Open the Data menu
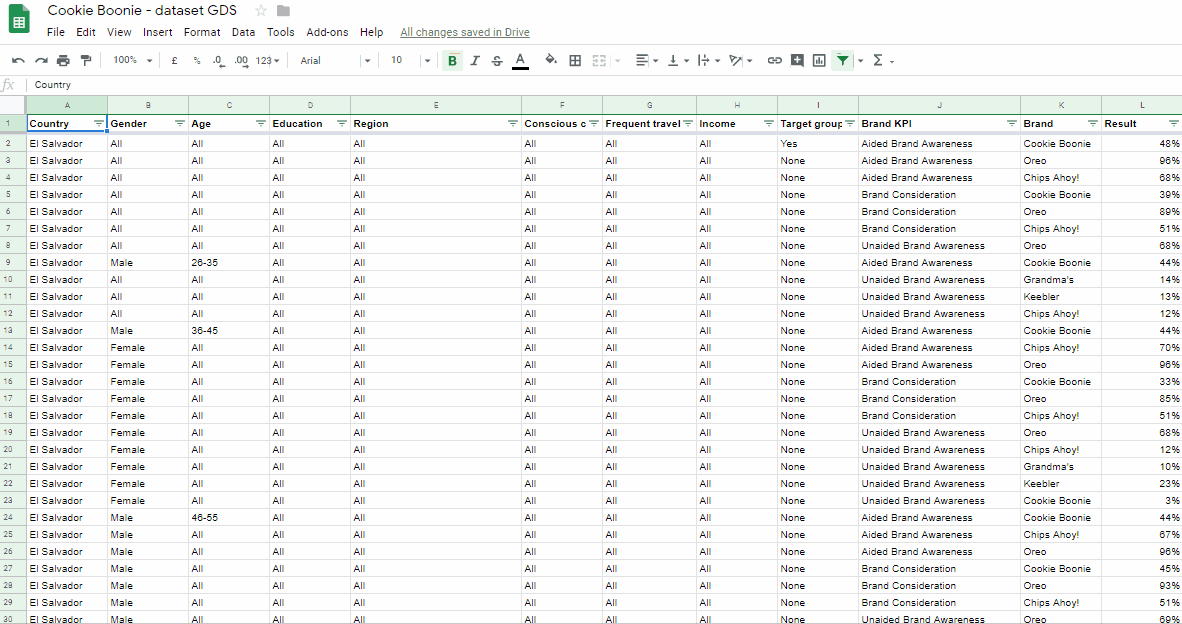 tap(243, 32)
